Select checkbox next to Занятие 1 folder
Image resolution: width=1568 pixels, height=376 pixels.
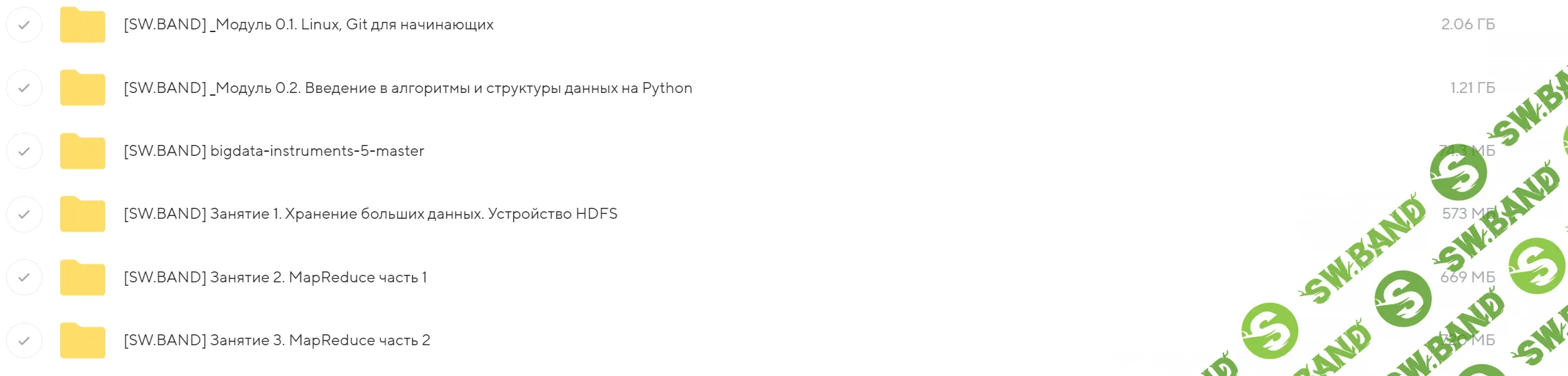tap(24, 214)
